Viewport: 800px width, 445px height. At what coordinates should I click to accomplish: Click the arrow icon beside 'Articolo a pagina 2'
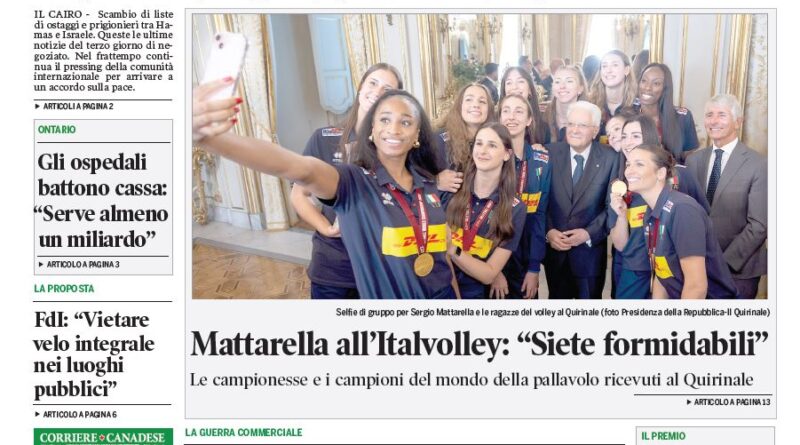tap(37, 106)
